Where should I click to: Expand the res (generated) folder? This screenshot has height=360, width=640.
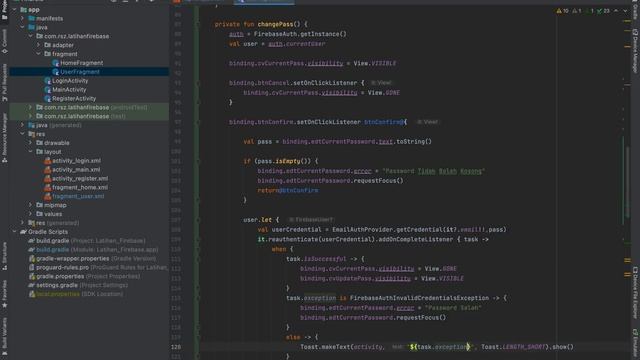point(22,223)
